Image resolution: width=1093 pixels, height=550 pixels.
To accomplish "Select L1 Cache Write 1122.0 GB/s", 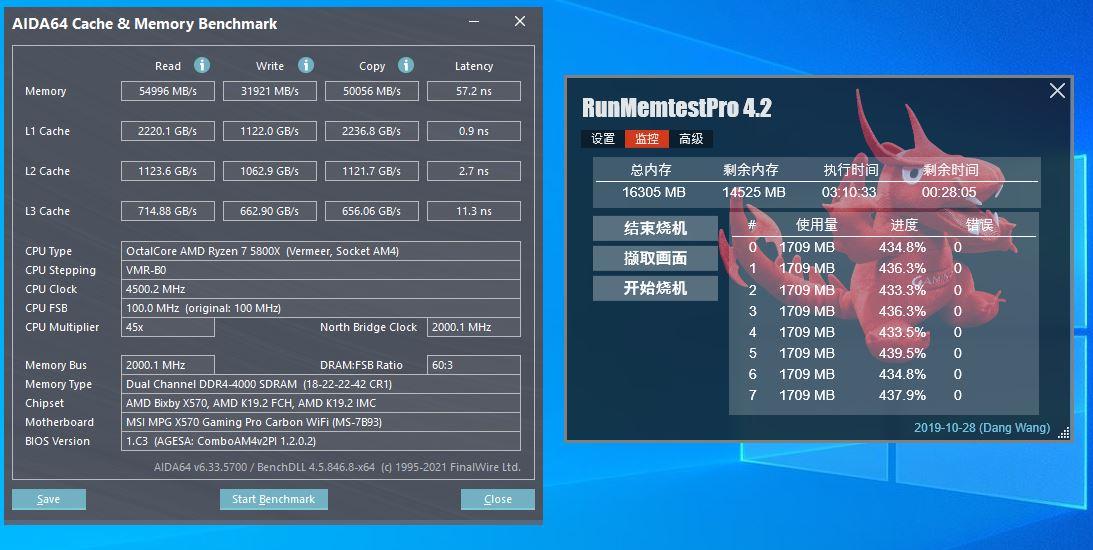I will [x=270, y=131].
